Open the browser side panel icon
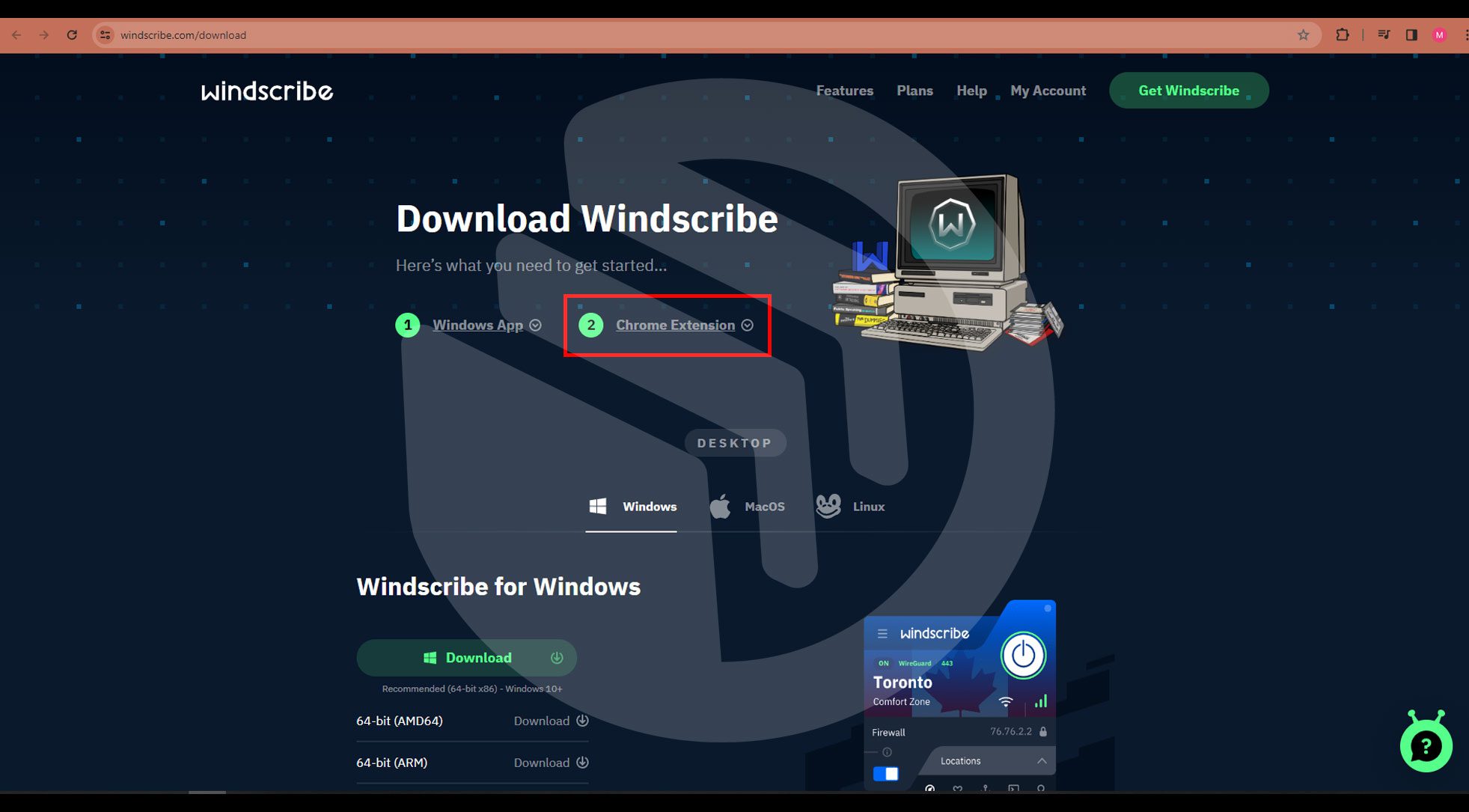 pos(1411,34)
